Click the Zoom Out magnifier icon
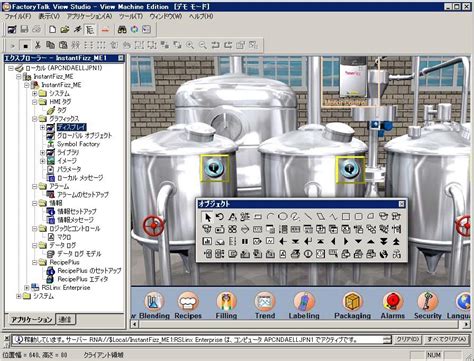Image resolution: width=474 pixels, height=361 pixels. pyautogui.click(x=202, y=45)
